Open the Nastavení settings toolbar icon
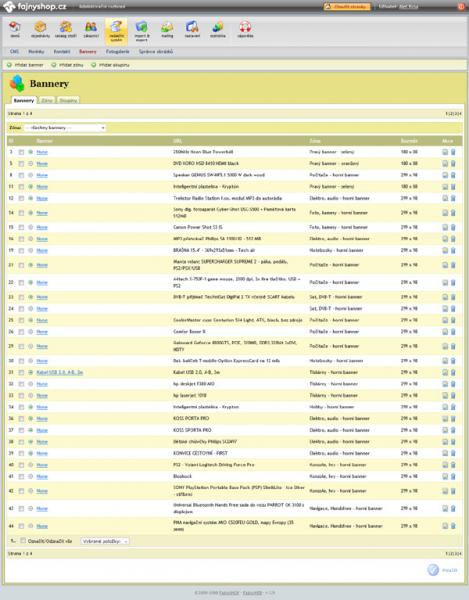 pos(192,29)
